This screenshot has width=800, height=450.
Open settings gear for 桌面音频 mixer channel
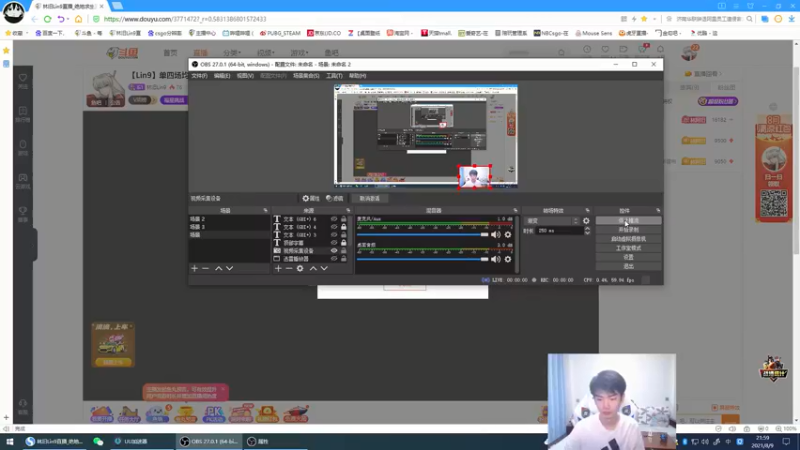[x=508, y=259]
